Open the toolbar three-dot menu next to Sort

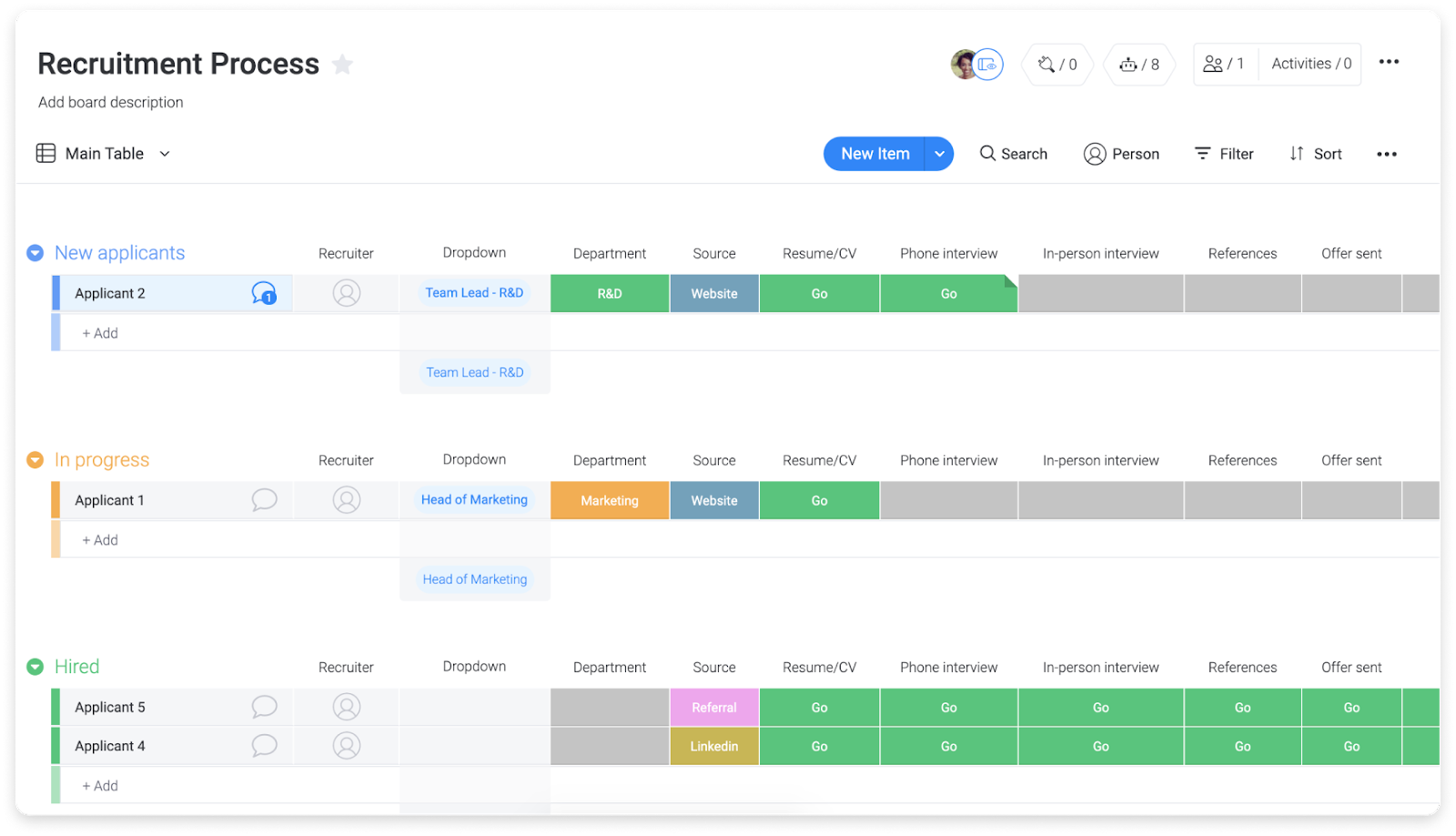point(1386,154)
